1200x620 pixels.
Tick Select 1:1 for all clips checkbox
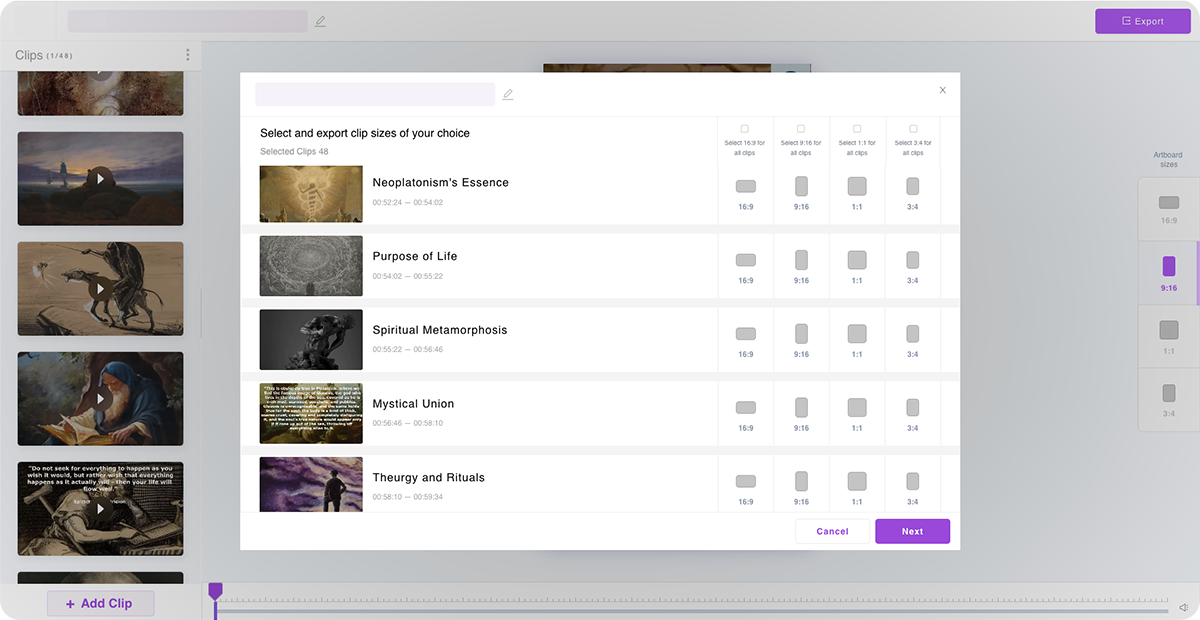[x=857, y=129]
